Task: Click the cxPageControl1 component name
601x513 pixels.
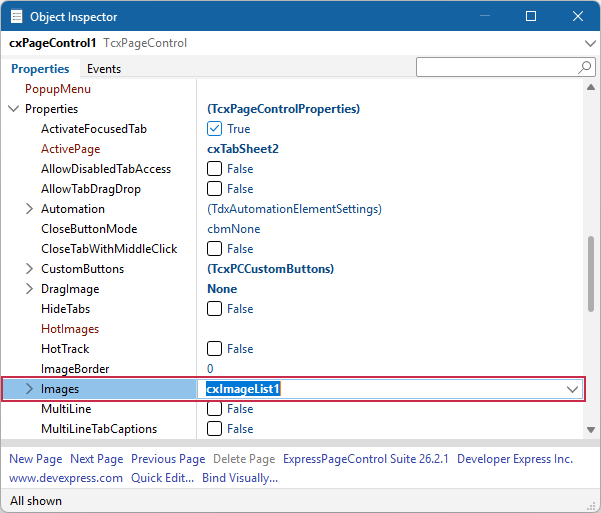Action: pos(53,43)
